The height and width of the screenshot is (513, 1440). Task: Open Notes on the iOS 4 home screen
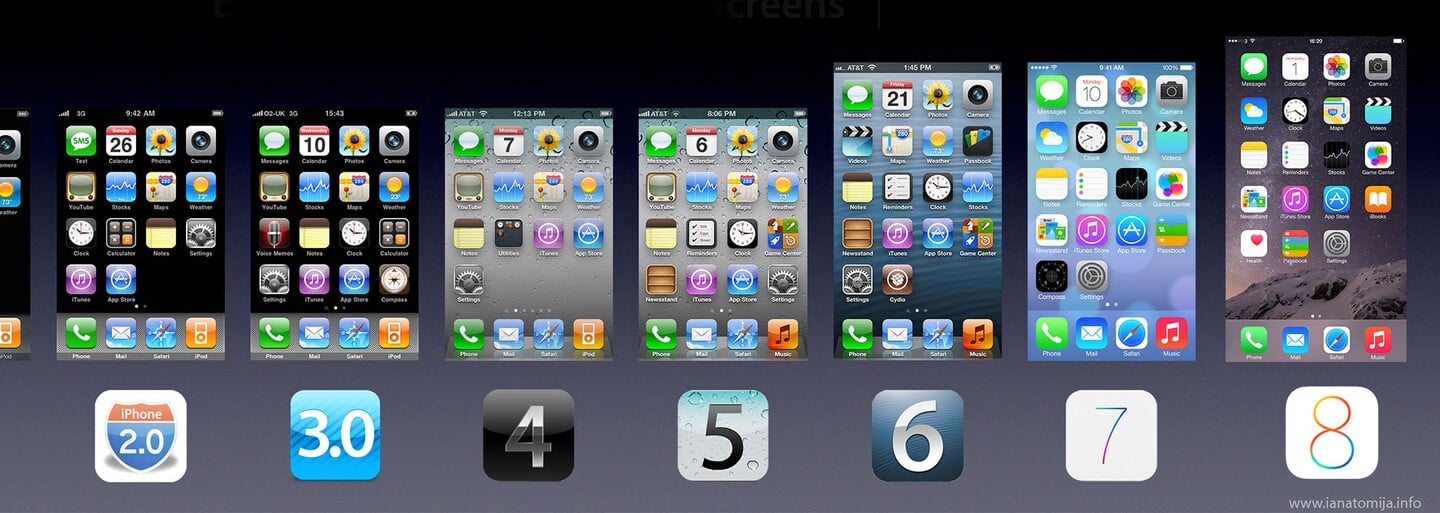(x=468, y=233)
